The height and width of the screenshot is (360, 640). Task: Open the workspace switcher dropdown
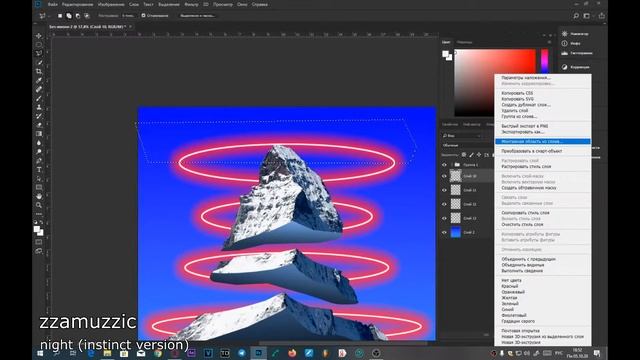pyautogui.click(x=587, y=16)
